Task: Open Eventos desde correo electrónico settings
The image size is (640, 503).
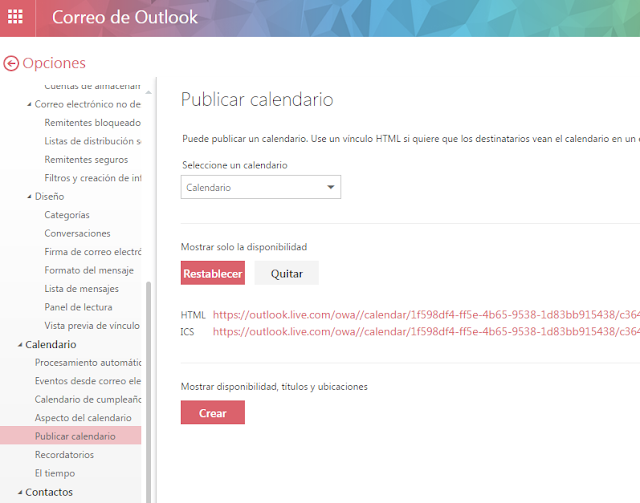Action: (x=88, y=381)
